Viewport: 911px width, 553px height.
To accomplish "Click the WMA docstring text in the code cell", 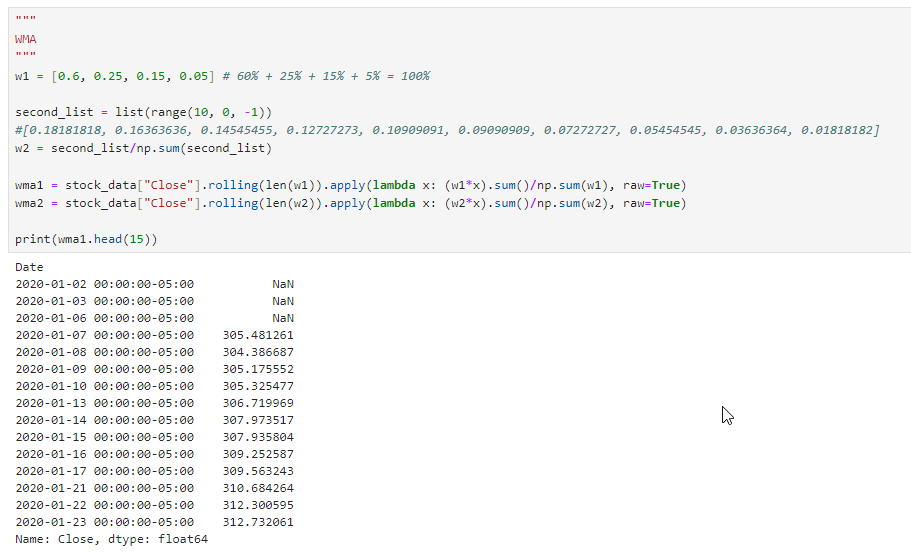I will 26,38.
